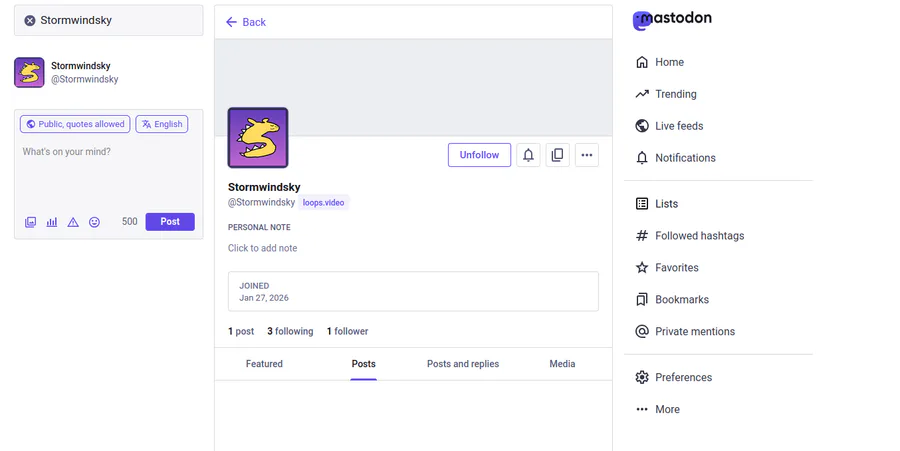Click the loops.video domain badge
This screenshot has height=451, width=900.
click(x=324, y=203)
